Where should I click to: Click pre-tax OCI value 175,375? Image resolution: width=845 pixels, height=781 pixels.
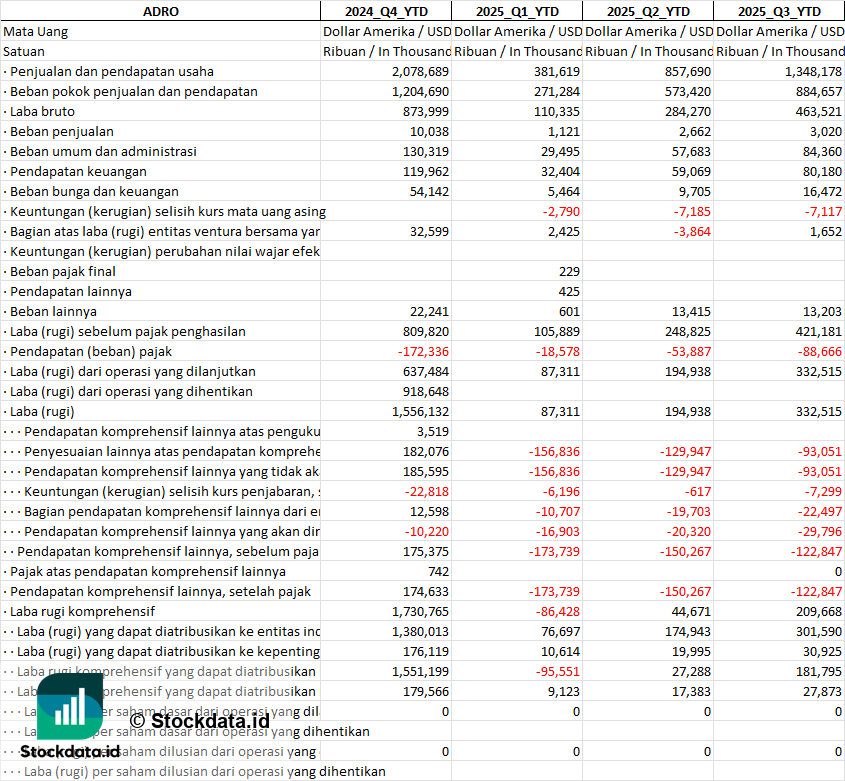point(426,551)
